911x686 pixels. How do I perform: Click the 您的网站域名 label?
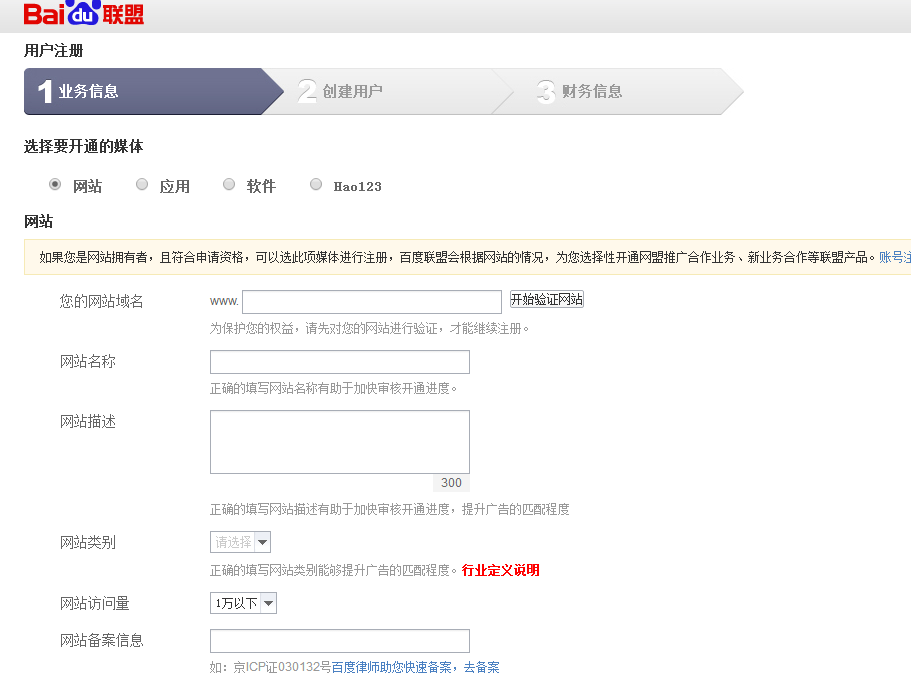click(x=101, y=301)
